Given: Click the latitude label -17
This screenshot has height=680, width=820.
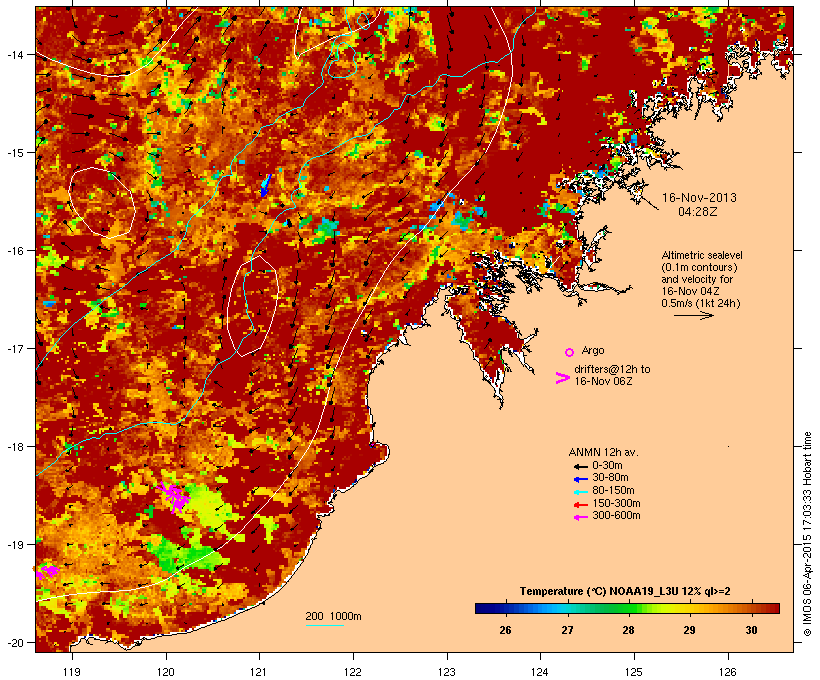Looking at the screenshot, I should coord(15,348).
